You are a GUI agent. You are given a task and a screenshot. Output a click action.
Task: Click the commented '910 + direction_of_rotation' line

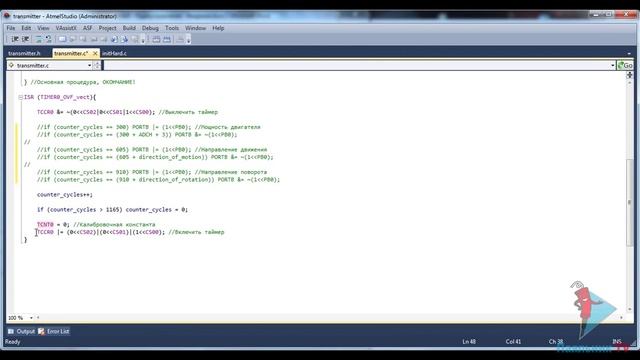158,180
